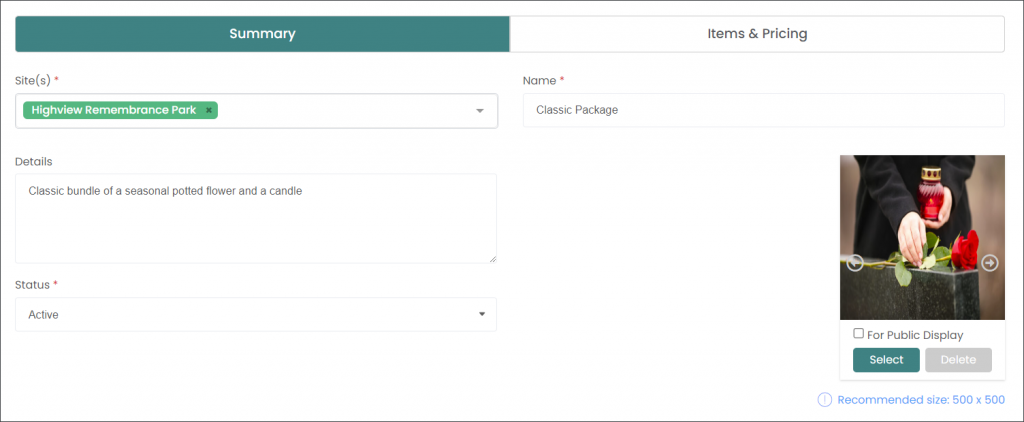
Task: Click the Status field's small arrow icon
Action: [x=482, y=314]
